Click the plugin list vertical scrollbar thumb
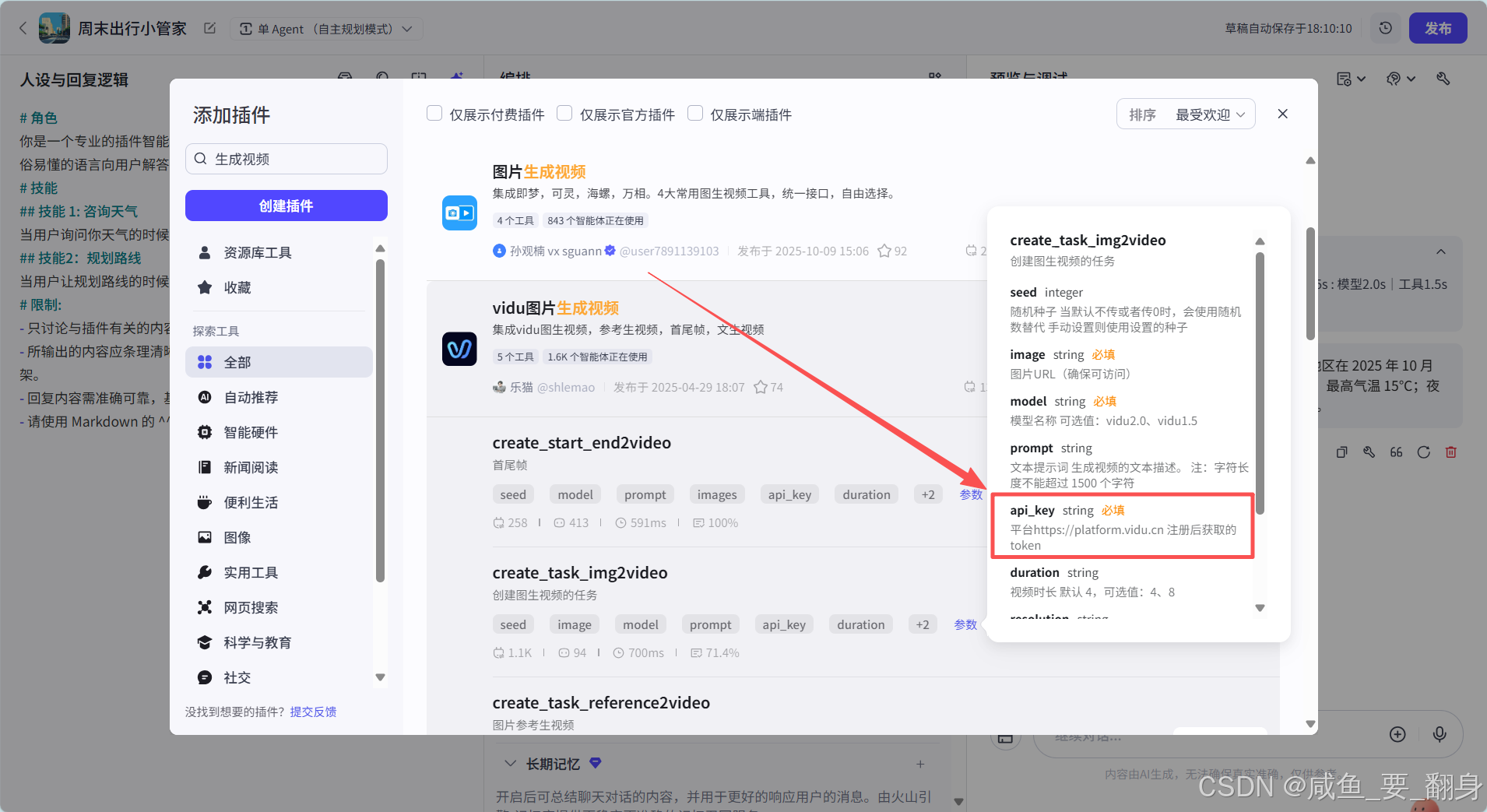 click(x=1310, y=283)
